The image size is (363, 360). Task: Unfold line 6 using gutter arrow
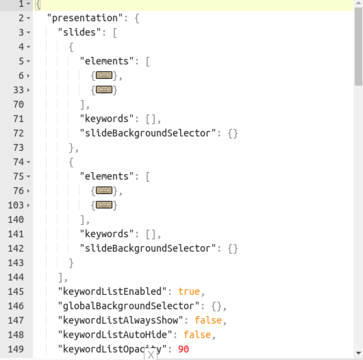click(x=28, y=76)
